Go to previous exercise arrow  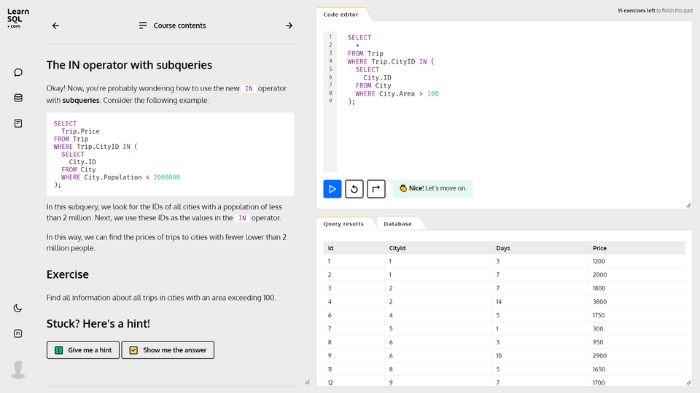(x=55, y=25)
